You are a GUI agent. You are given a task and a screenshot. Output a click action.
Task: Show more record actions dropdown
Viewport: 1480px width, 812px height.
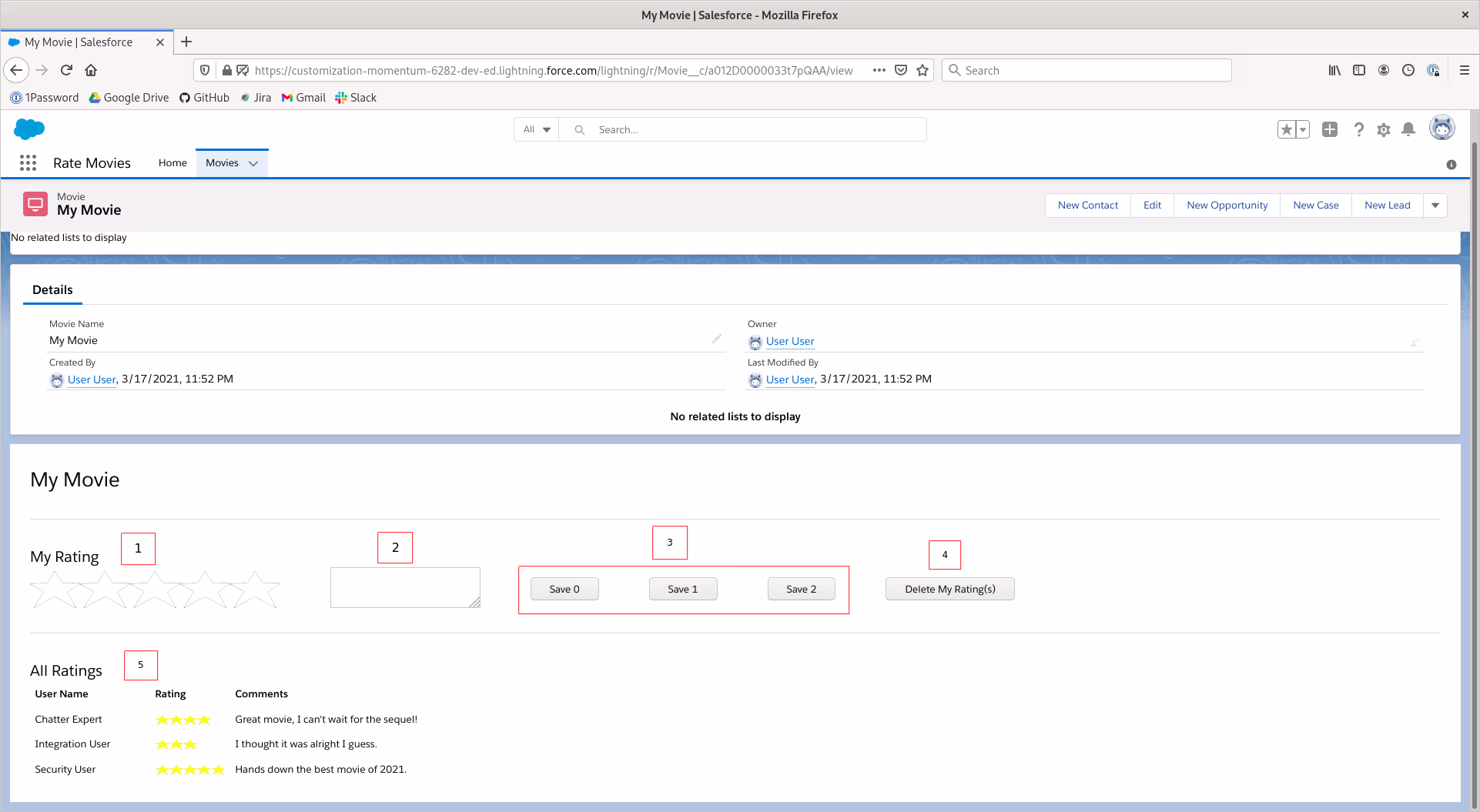coord(1435,206)
